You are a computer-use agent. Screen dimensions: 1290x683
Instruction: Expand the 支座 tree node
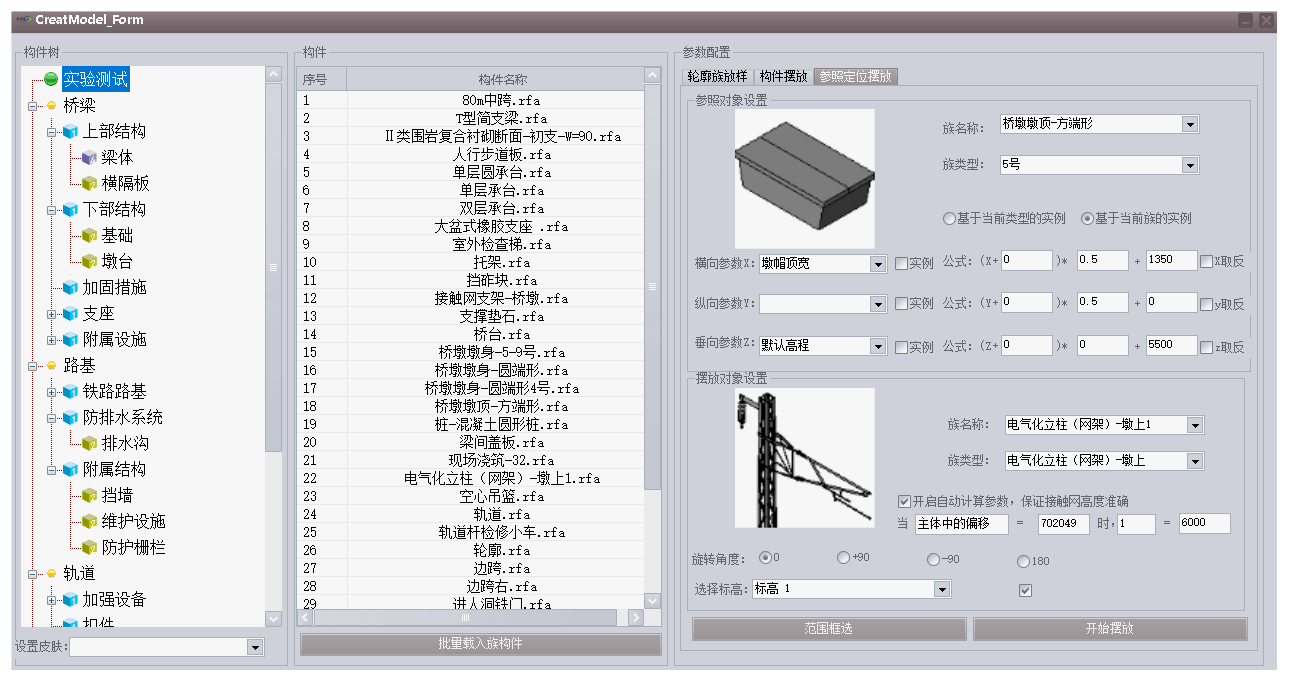pos(52,314)
